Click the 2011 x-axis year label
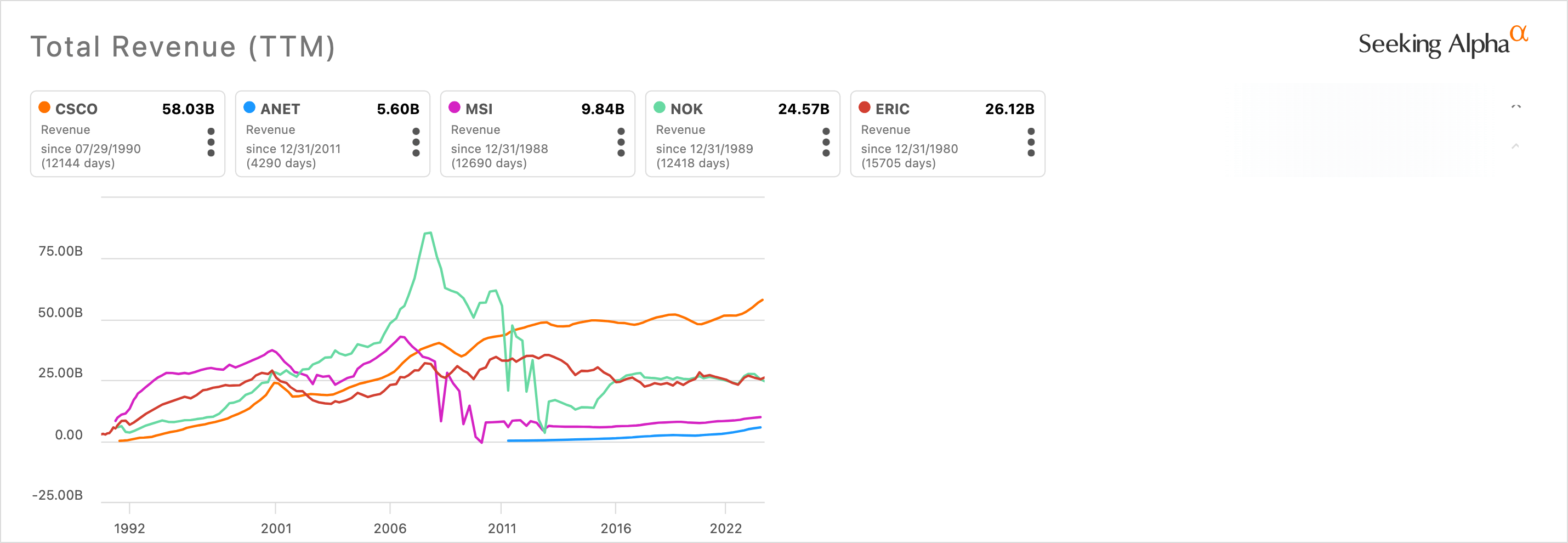The height and width of the screenshot is (543, 1568). click(502, 528)
